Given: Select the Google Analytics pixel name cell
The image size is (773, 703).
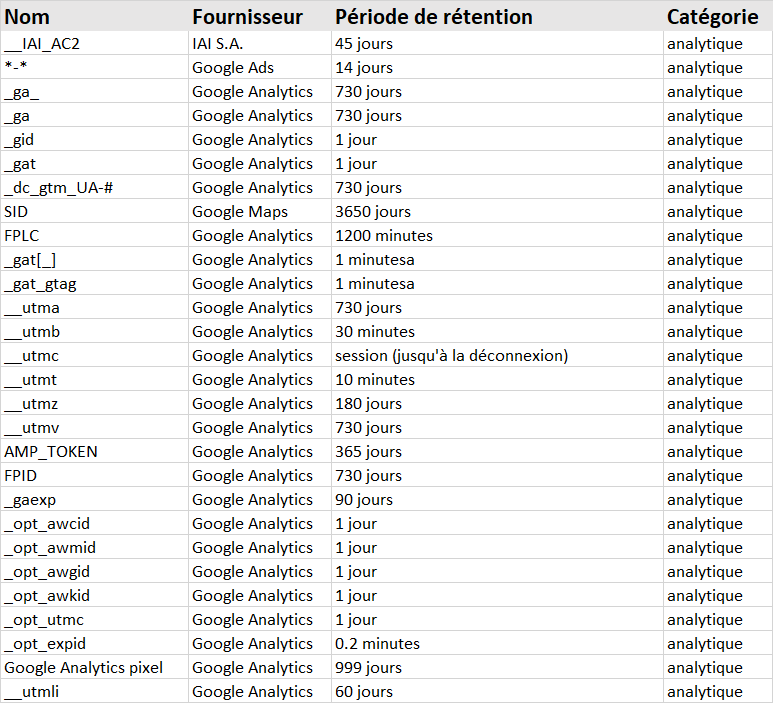Looking at the screenshot, I should [83, 668].
